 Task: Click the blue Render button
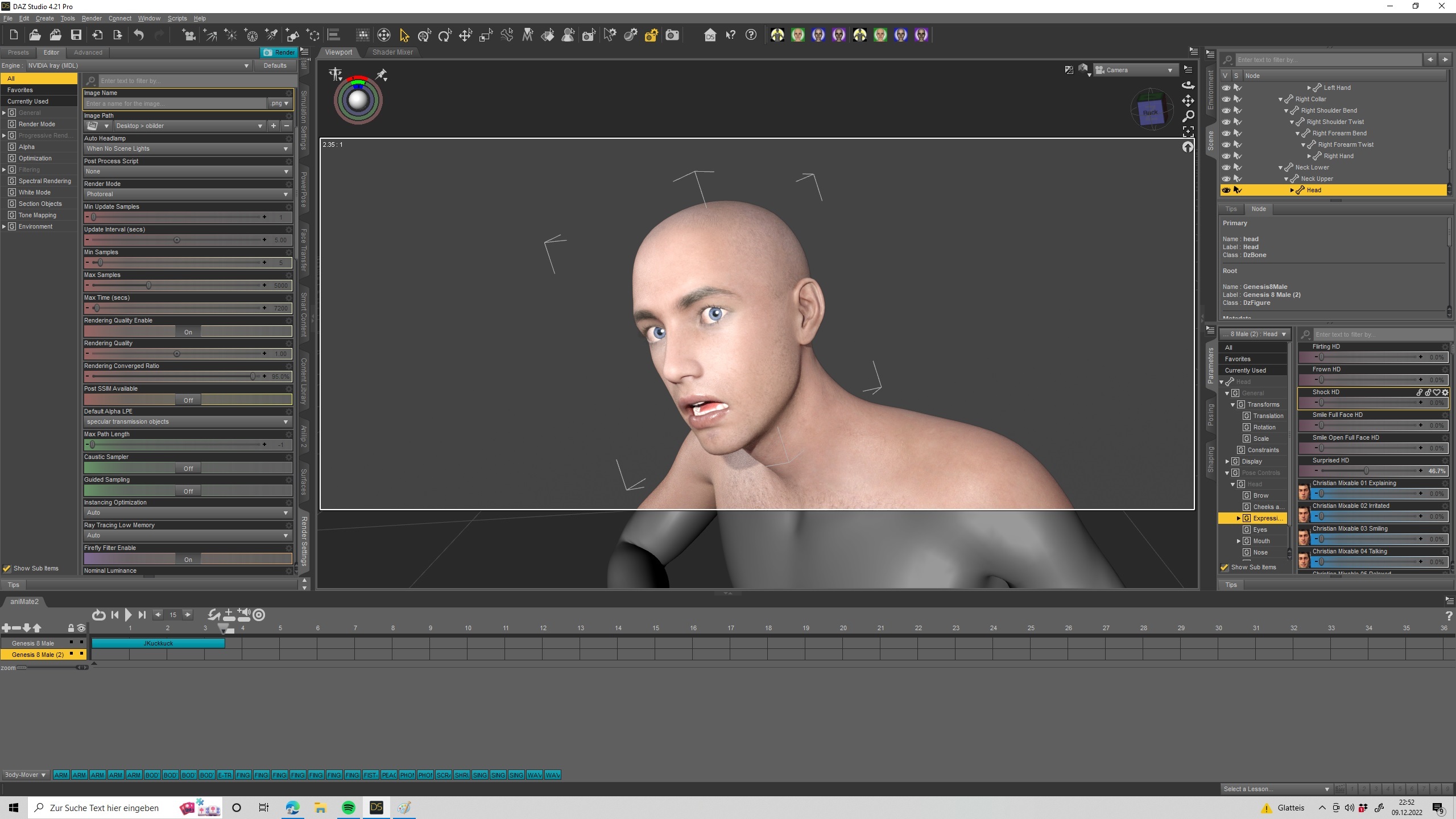tap(279, 52)
